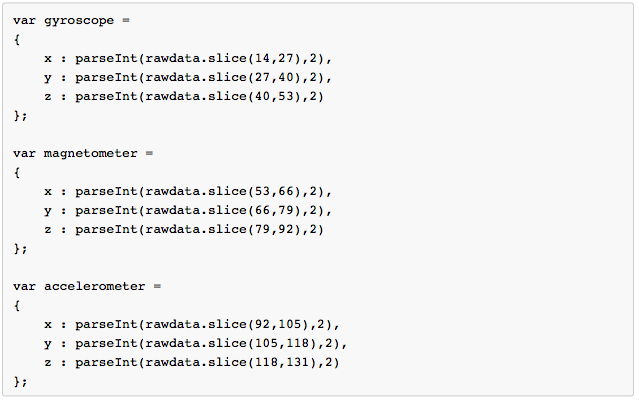Click the closing brace after magnetometer block
Viewport: 639px width, 400px height.
[17, 248]
